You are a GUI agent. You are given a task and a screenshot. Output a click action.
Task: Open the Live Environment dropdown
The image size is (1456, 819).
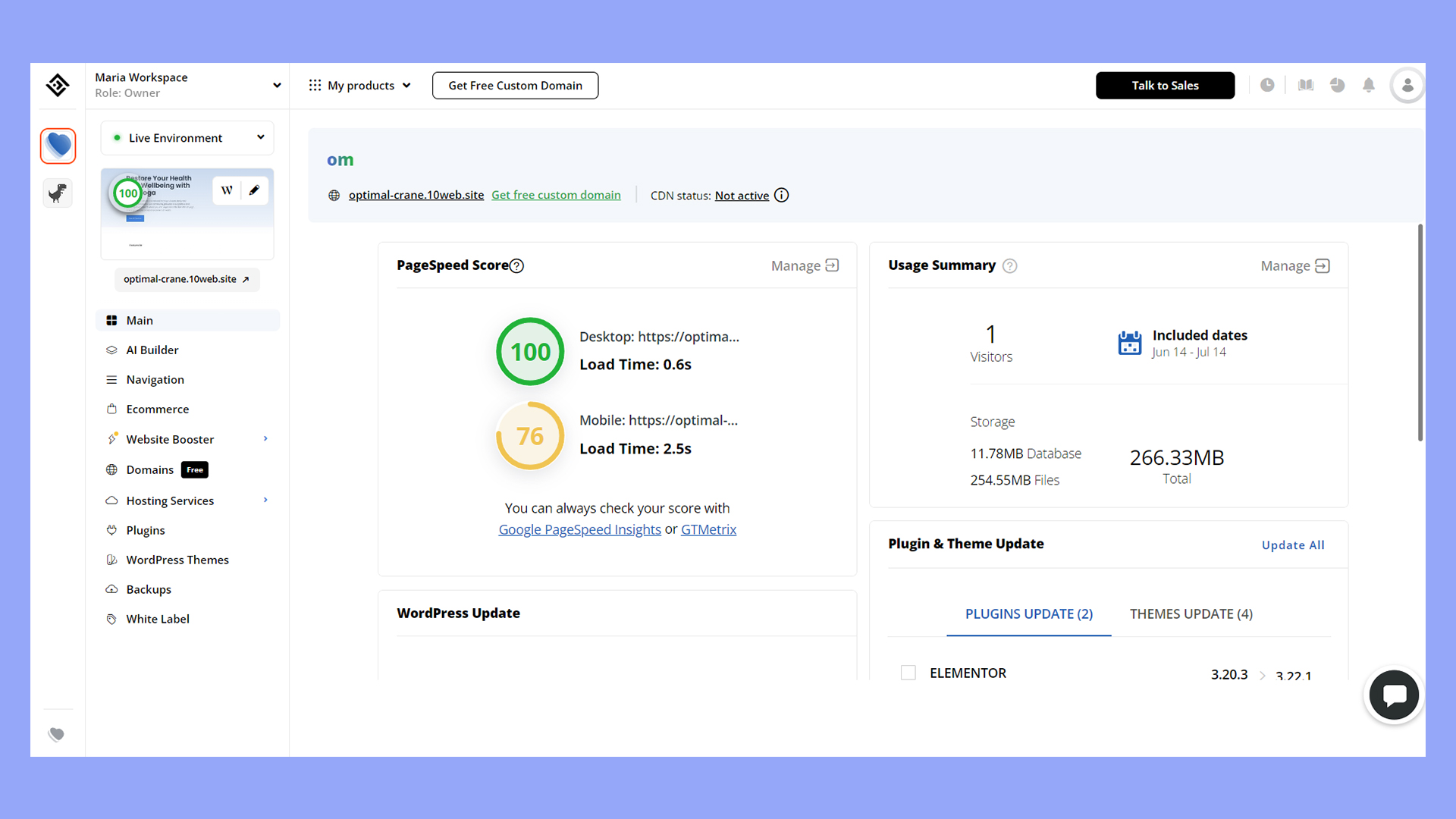pyautogui.click(x=187, y=138)
